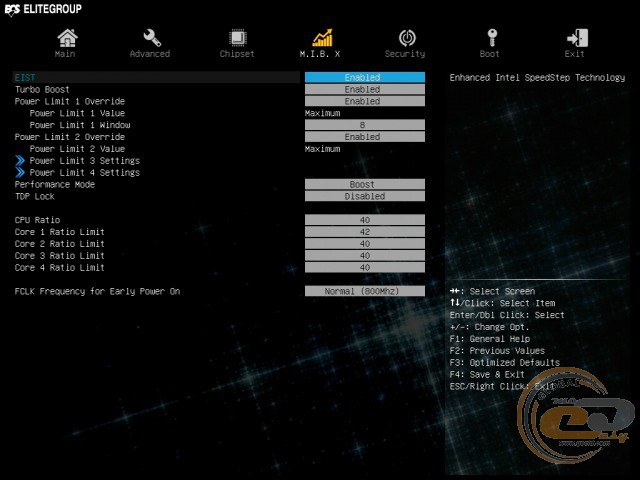The height and width of the screenshot is (480, 640).
Task: Click the Select Screen key hint
Action: tap(492, 291)
